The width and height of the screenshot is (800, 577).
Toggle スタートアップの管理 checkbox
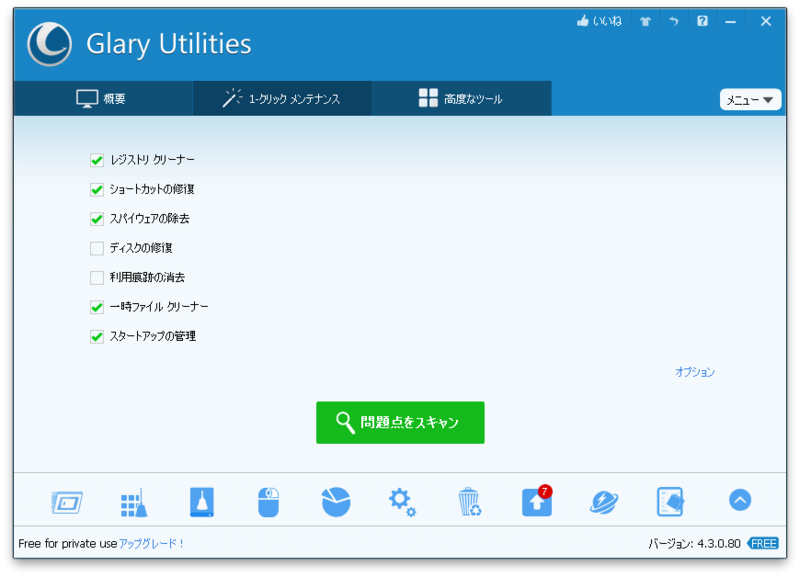point(97,337)
